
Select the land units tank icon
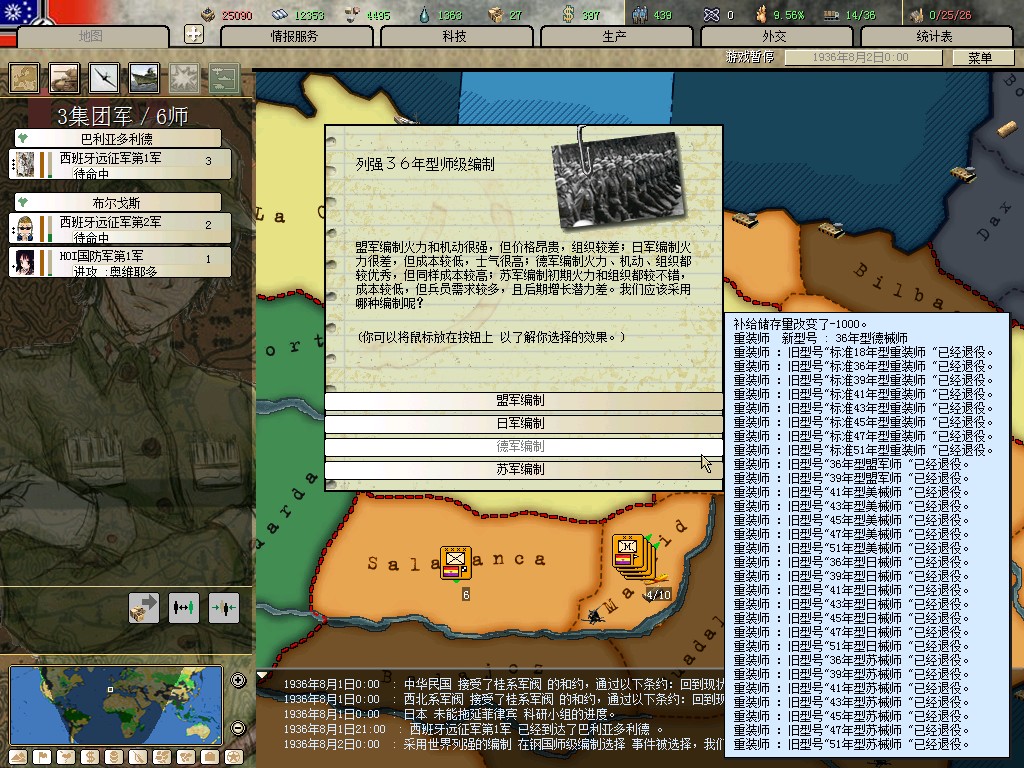pos(65,78)
